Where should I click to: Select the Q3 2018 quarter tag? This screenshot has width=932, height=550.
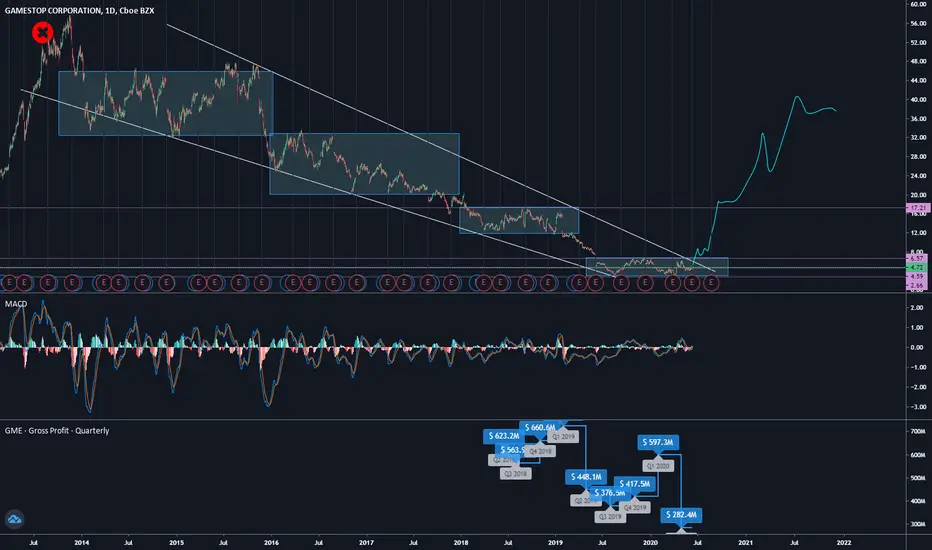coord(515,474)
